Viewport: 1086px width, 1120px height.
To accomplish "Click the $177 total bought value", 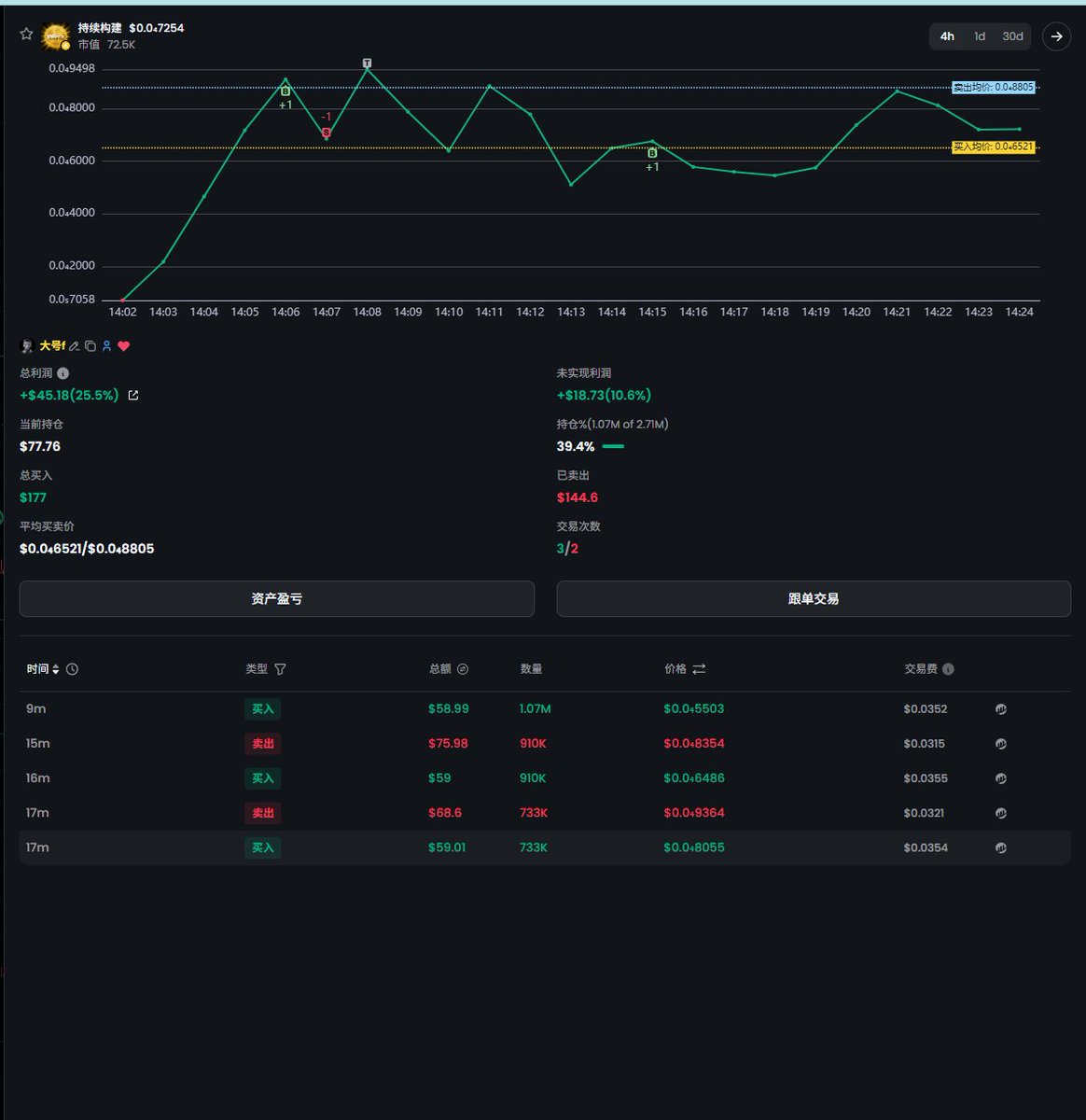I will pos(33,498).
